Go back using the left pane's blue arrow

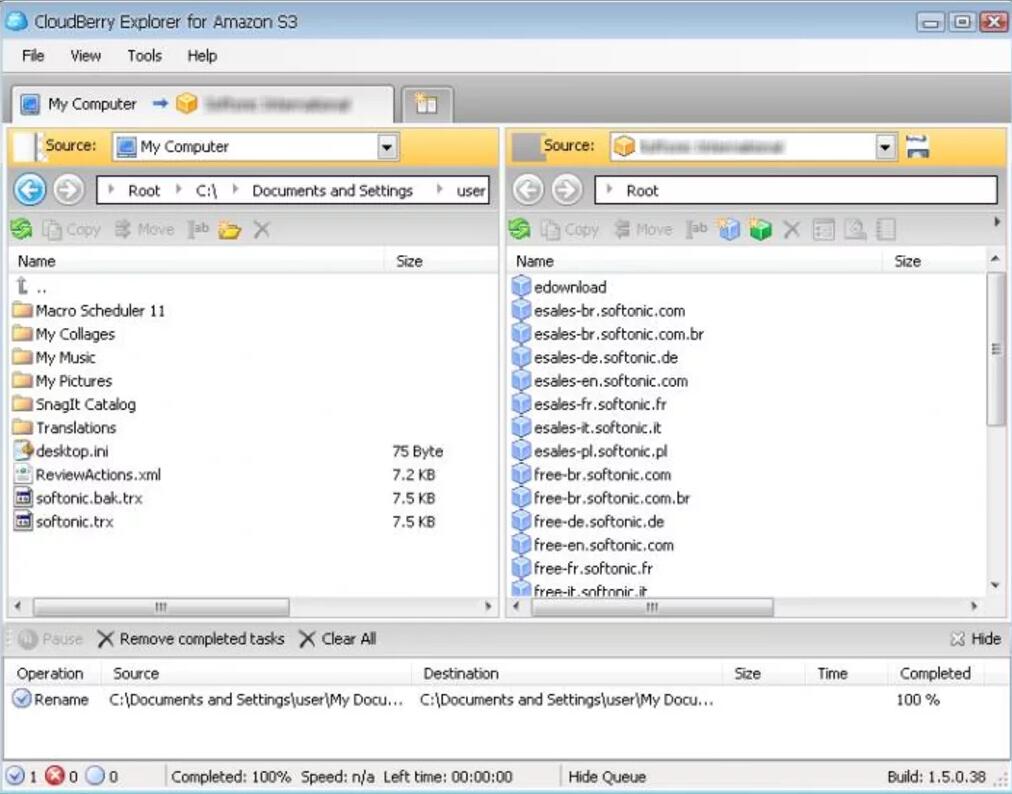(30, 190)
